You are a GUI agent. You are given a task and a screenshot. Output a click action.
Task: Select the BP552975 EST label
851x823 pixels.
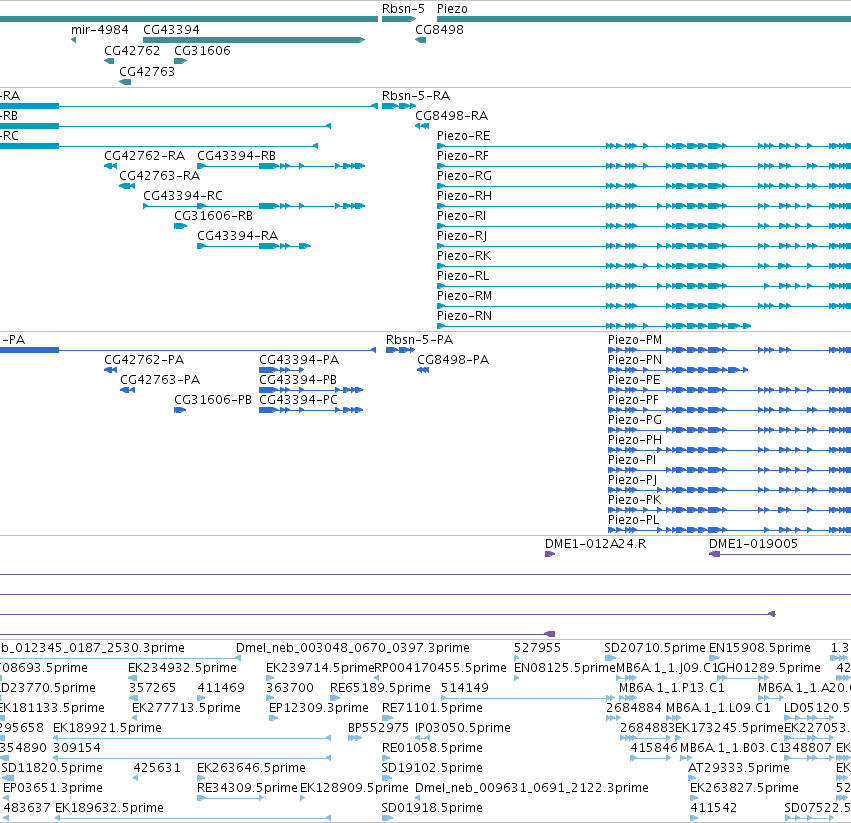(378, 727)
